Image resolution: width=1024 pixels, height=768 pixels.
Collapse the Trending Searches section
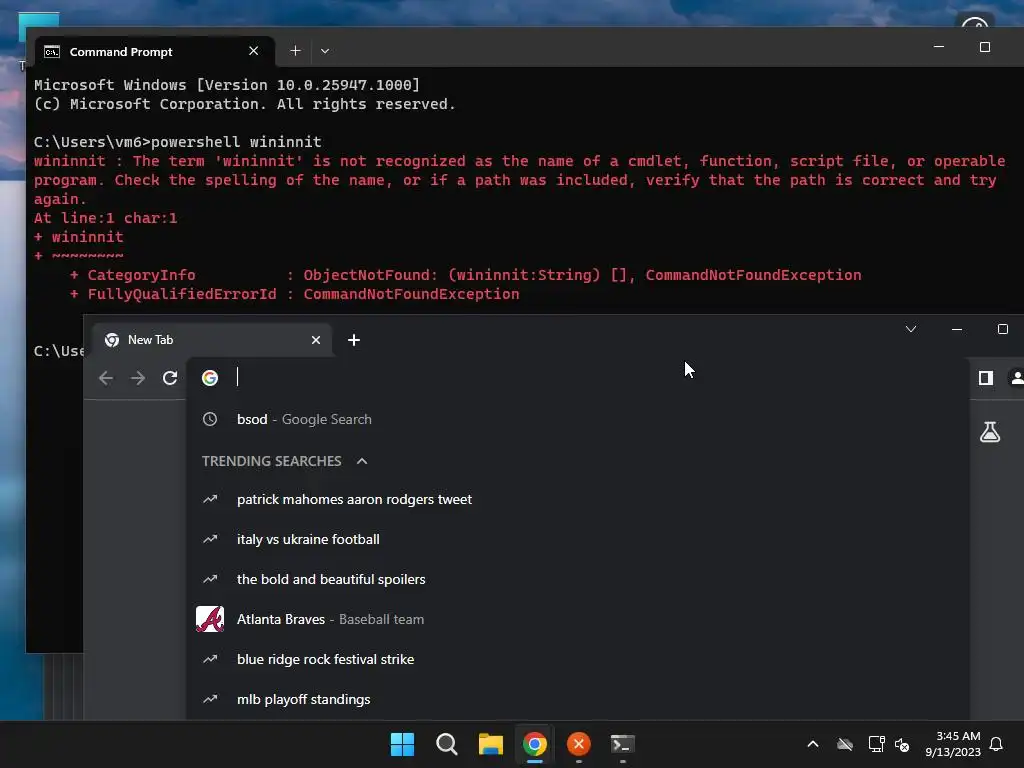pos(362,461)
